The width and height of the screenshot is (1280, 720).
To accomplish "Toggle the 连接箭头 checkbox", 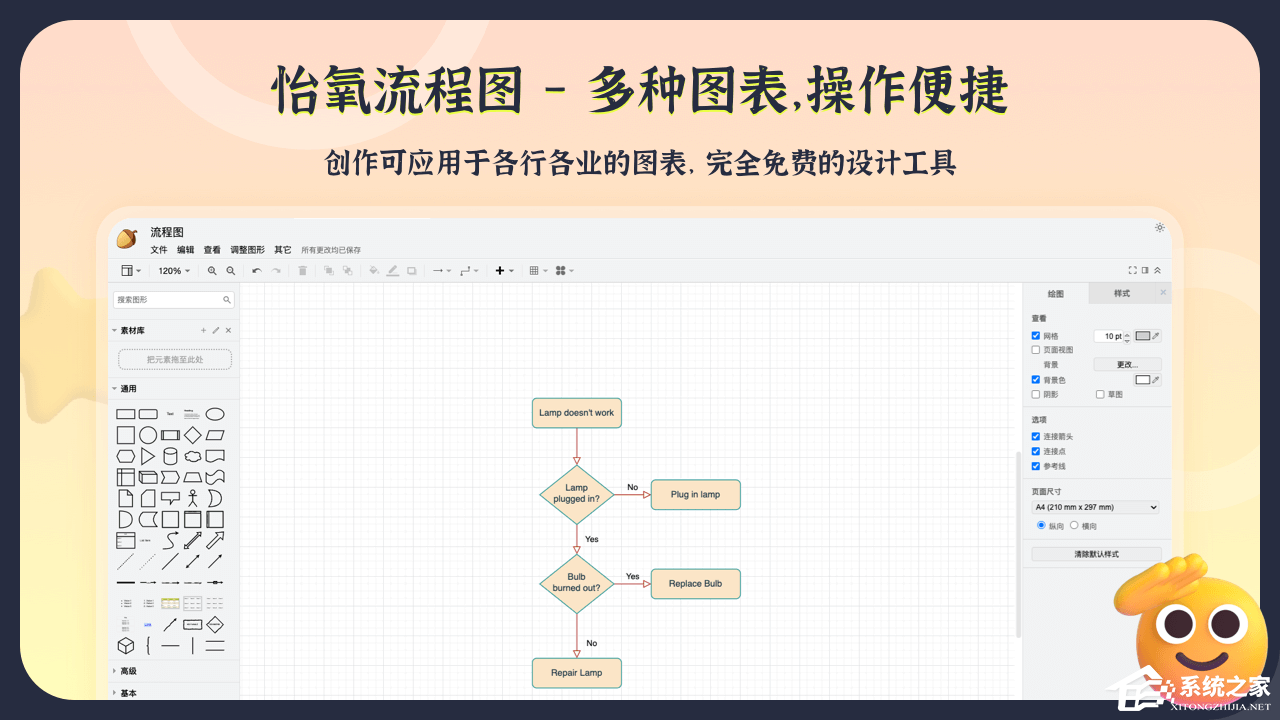I will (x=1036, y=437).
